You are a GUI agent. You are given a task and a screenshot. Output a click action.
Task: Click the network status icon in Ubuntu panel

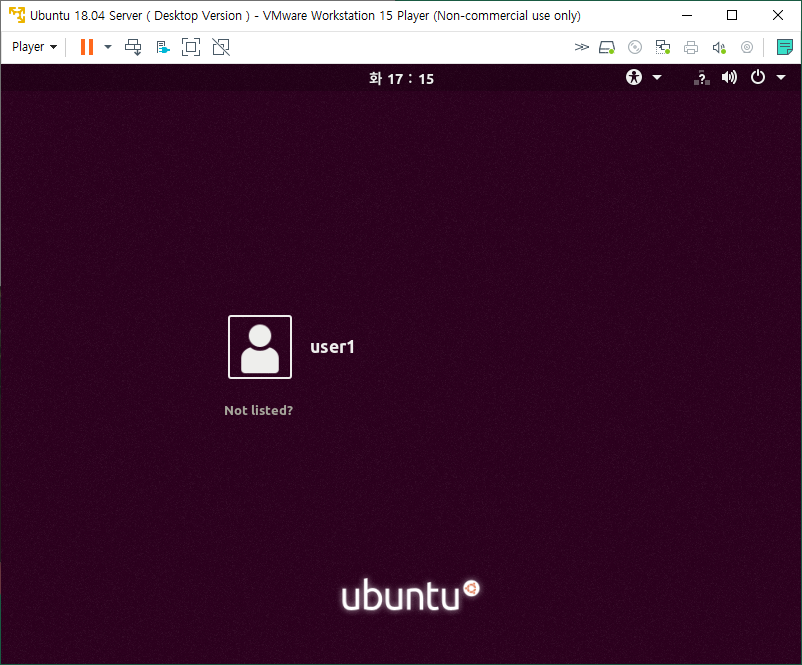pos(702,77)
